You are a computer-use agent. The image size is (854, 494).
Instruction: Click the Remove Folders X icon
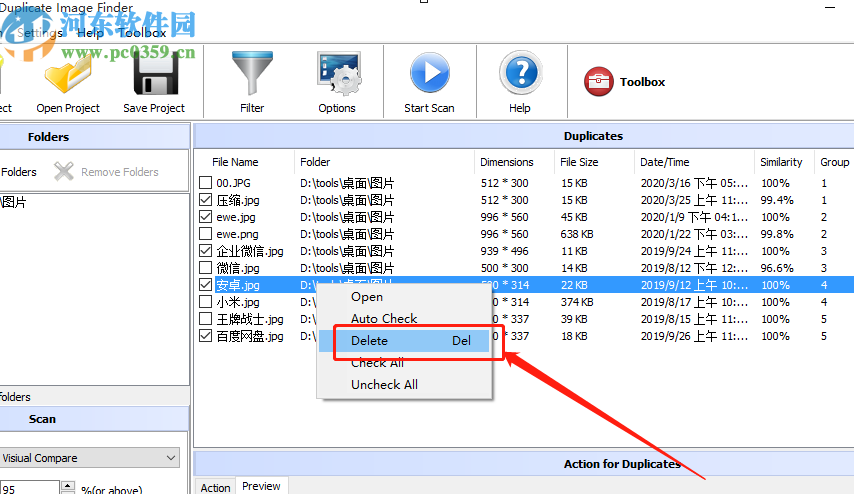64,172
